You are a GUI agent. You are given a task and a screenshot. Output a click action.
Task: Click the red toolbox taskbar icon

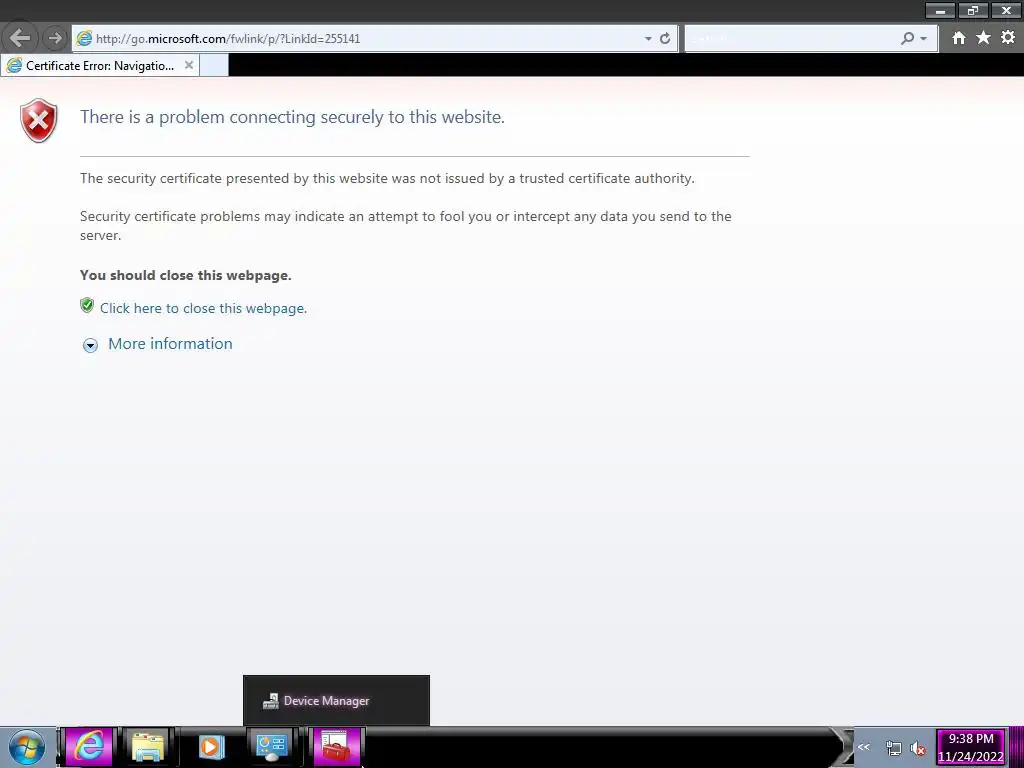335,746
